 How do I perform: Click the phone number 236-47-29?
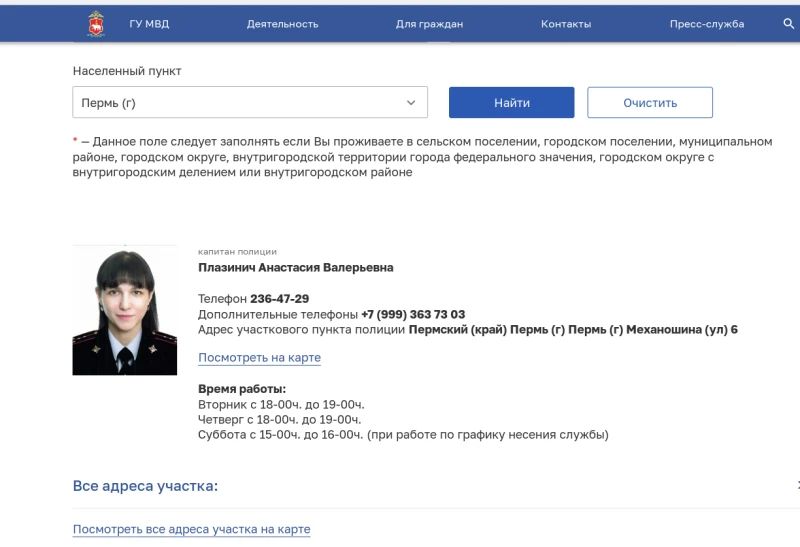pyautogui.click(x=280, y=299)
